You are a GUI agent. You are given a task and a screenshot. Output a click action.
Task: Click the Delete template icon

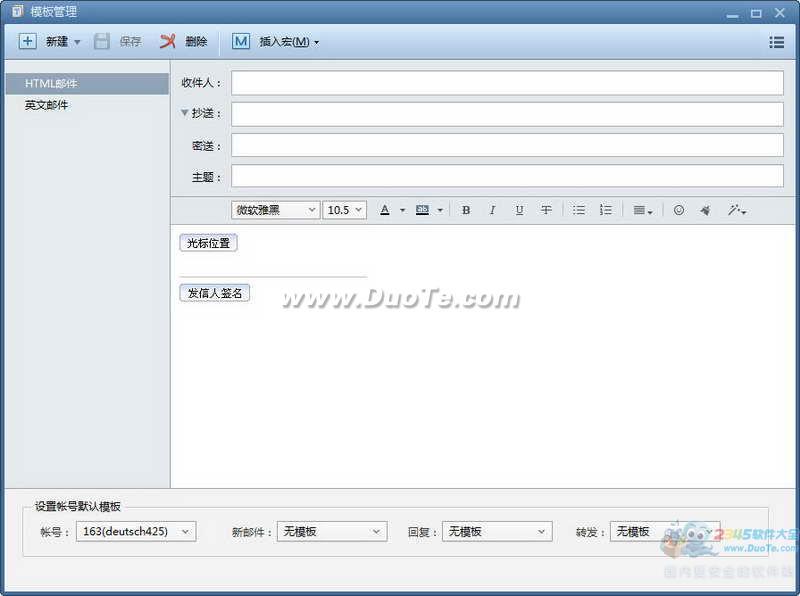(x=168, y=41)
